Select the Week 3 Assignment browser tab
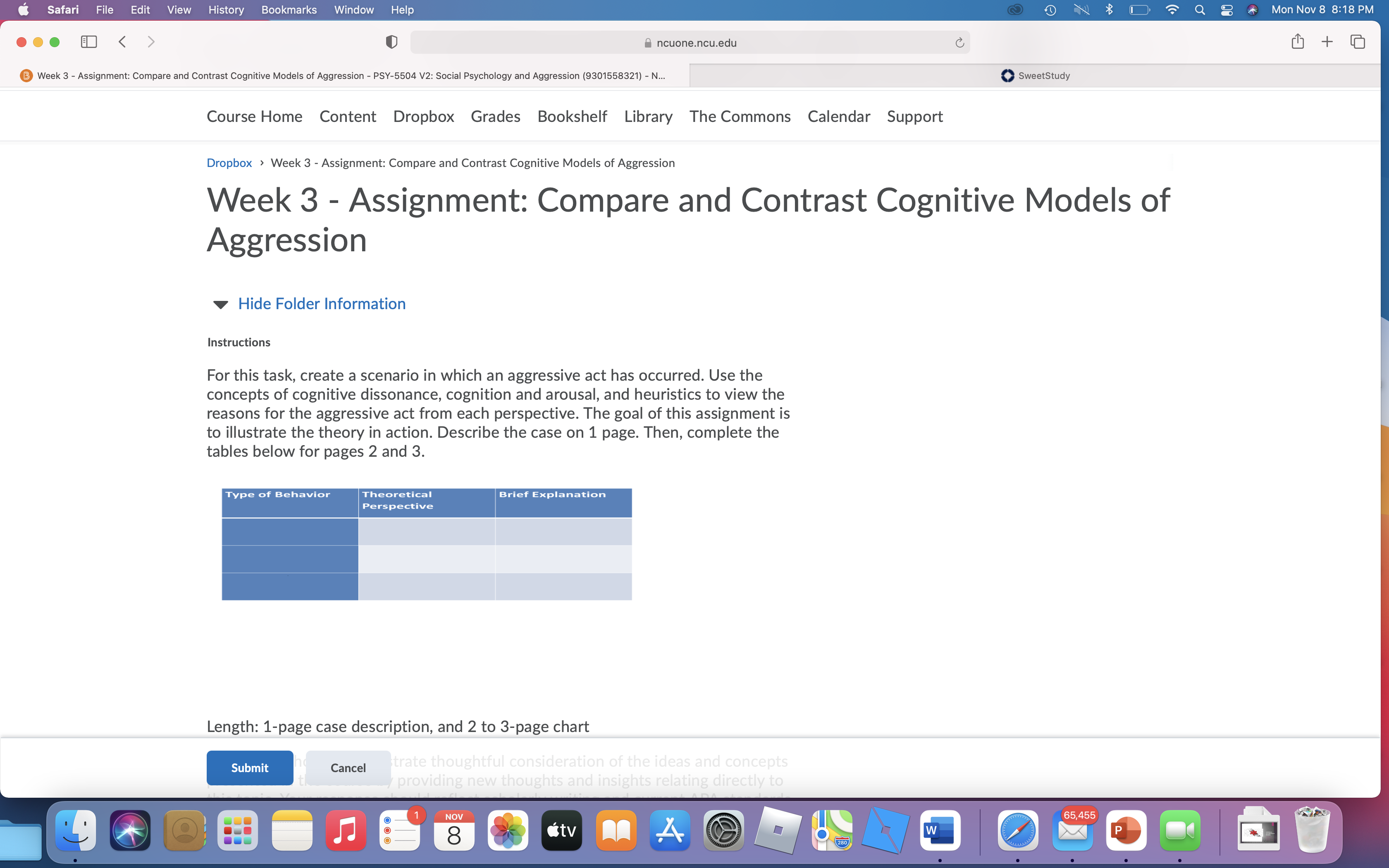 click(344, 76)
